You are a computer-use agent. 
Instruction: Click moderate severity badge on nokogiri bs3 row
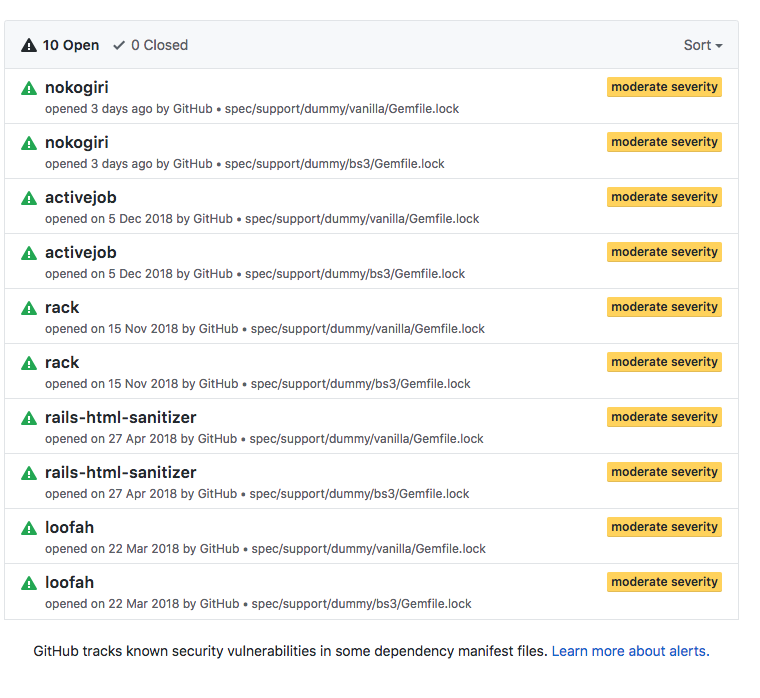click(664, 142)
